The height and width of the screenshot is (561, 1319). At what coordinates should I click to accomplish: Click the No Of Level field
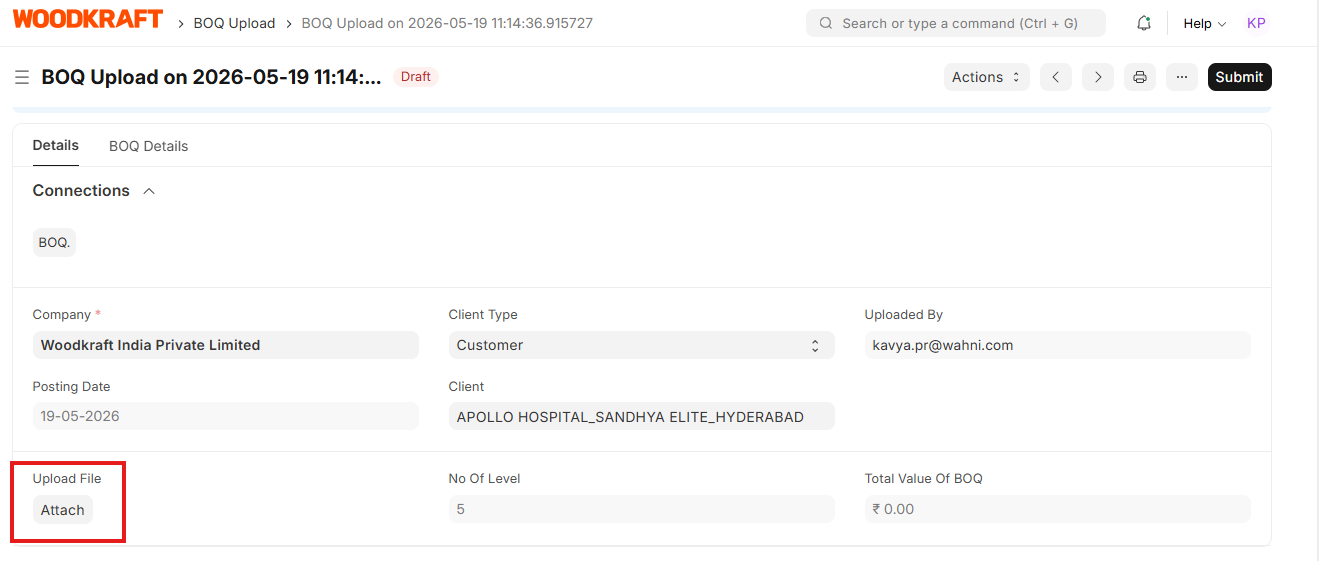tap(642, 509)
